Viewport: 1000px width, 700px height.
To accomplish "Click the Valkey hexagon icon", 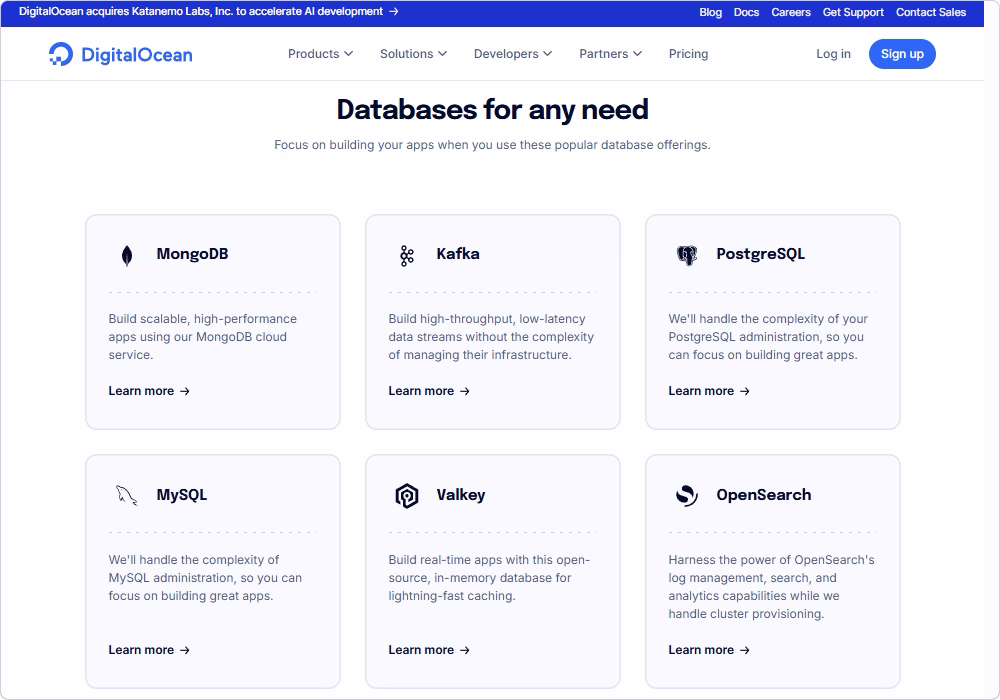I will tap(407, 495).
